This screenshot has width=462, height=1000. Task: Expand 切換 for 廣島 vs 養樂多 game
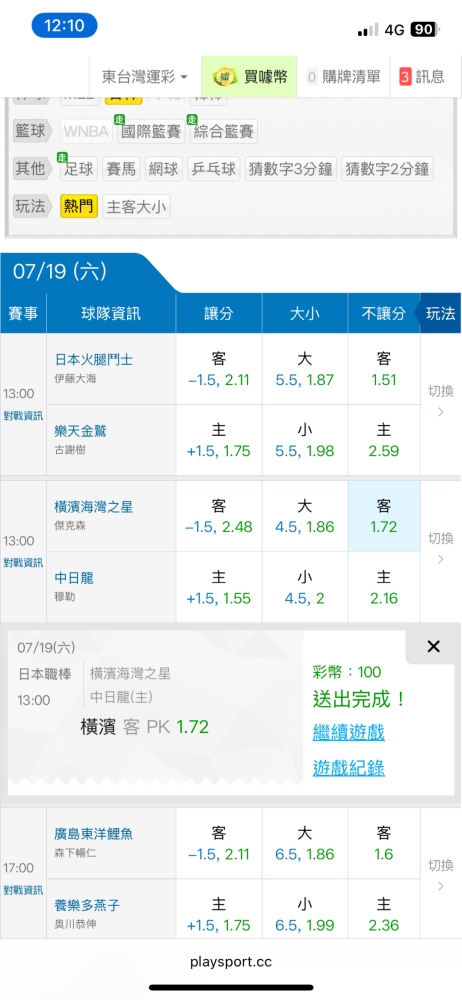[440, 875]
